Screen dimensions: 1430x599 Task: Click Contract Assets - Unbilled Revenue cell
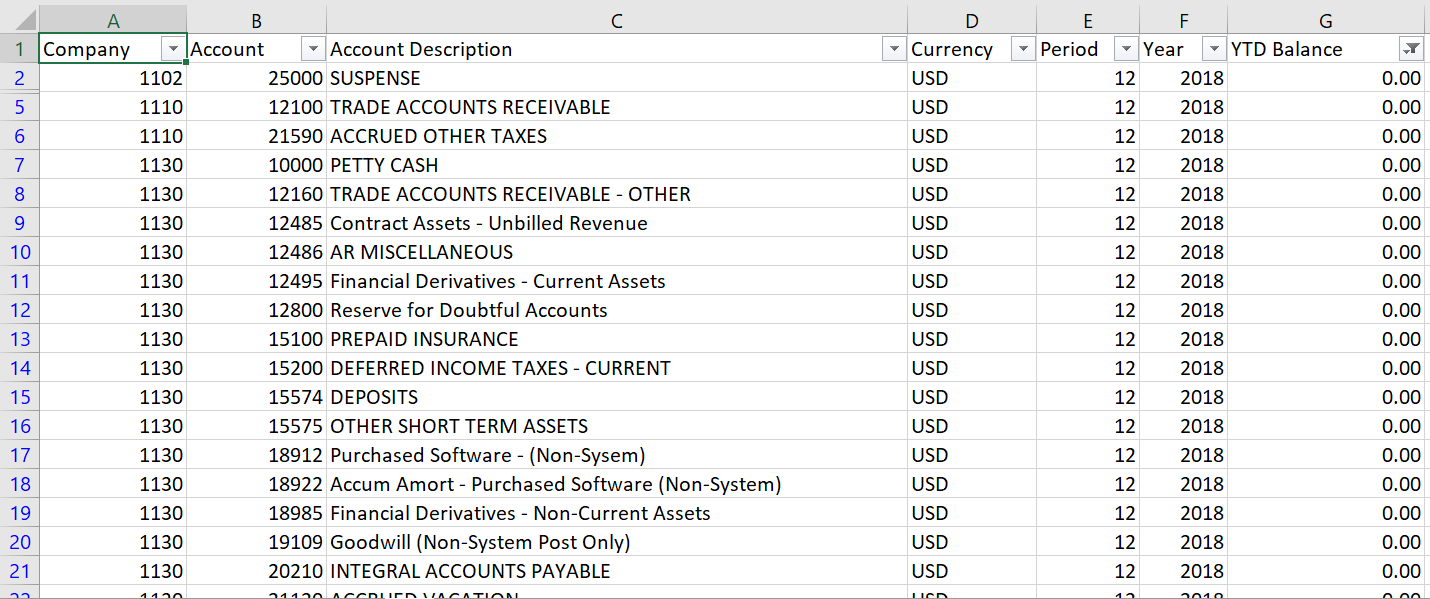point(617,223)
